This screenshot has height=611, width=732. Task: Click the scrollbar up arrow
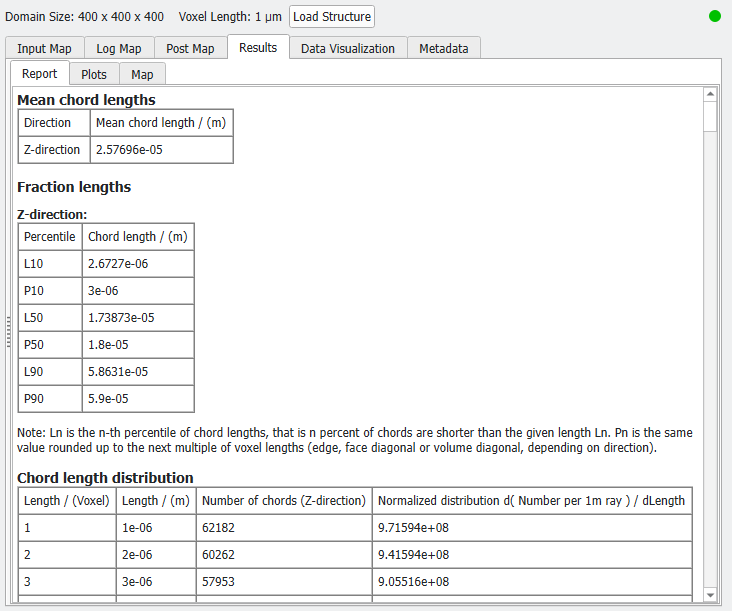coord(710,94)
